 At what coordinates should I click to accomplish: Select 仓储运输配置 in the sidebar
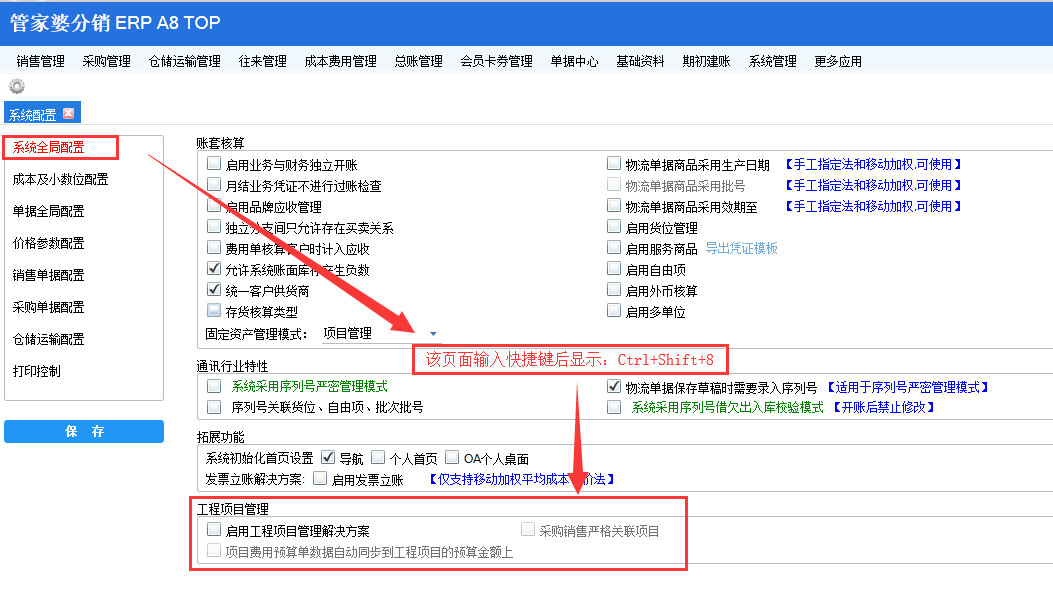click(x=48, y=339)
